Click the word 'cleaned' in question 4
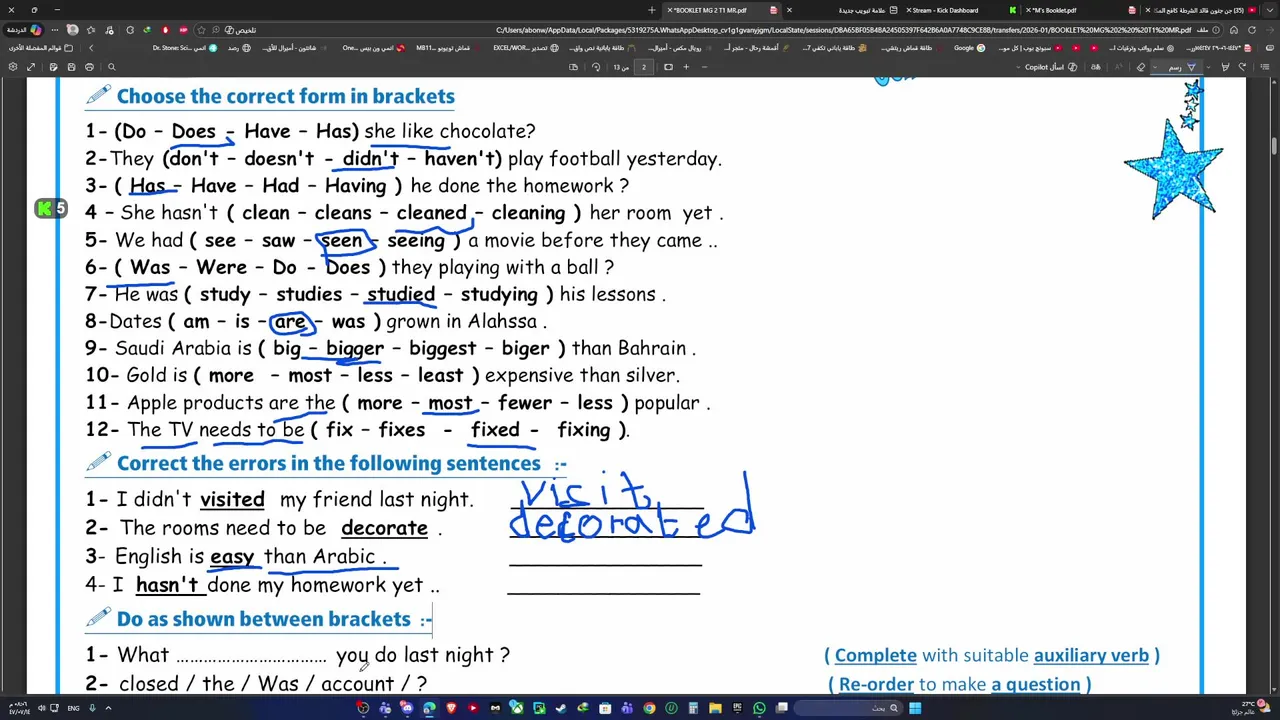The height and width of the screenshot is (720, 1280). [x=431, y=213]
